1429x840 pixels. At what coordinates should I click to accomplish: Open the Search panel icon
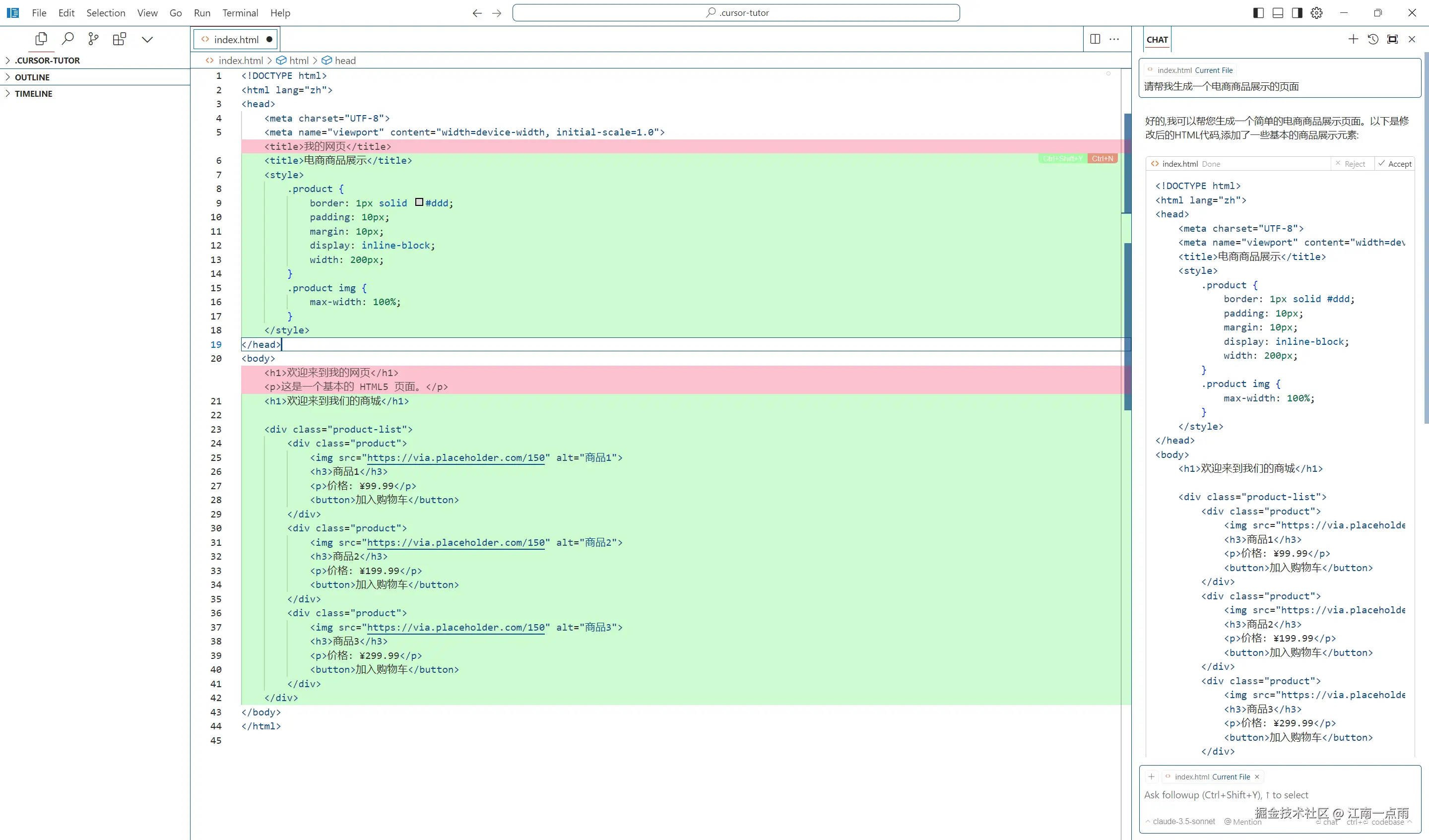pos(67,39)
